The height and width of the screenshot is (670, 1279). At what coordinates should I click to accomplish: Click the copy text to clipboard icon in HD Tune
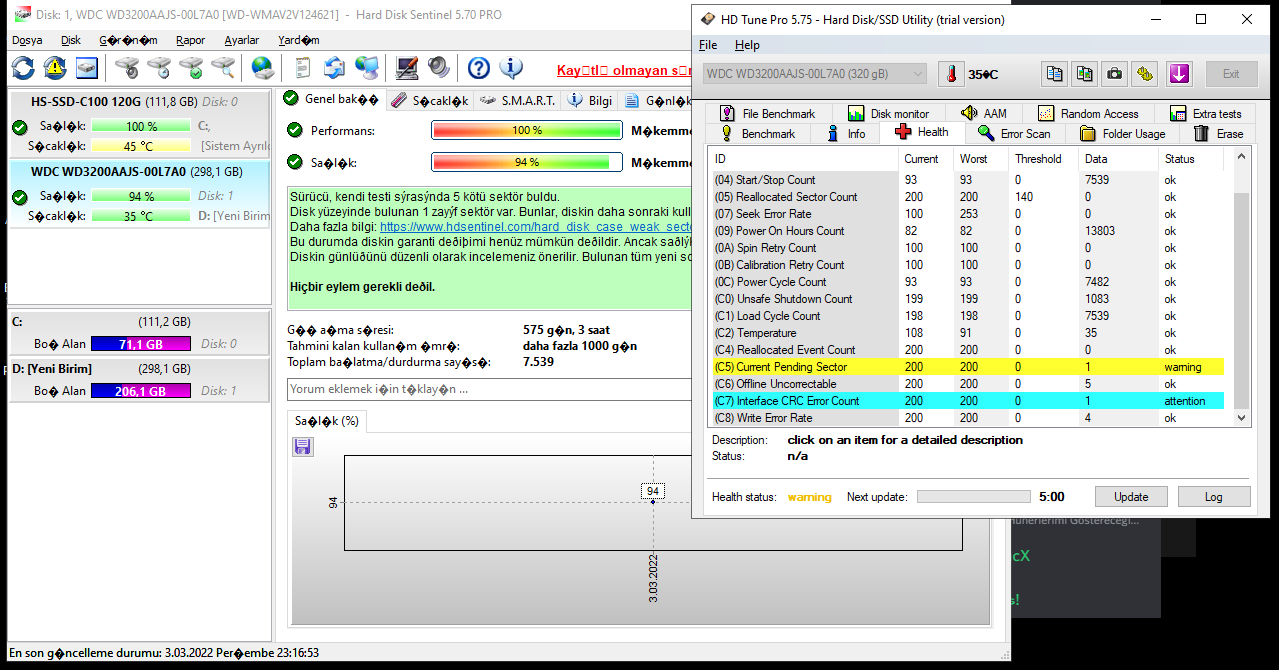1053,74
